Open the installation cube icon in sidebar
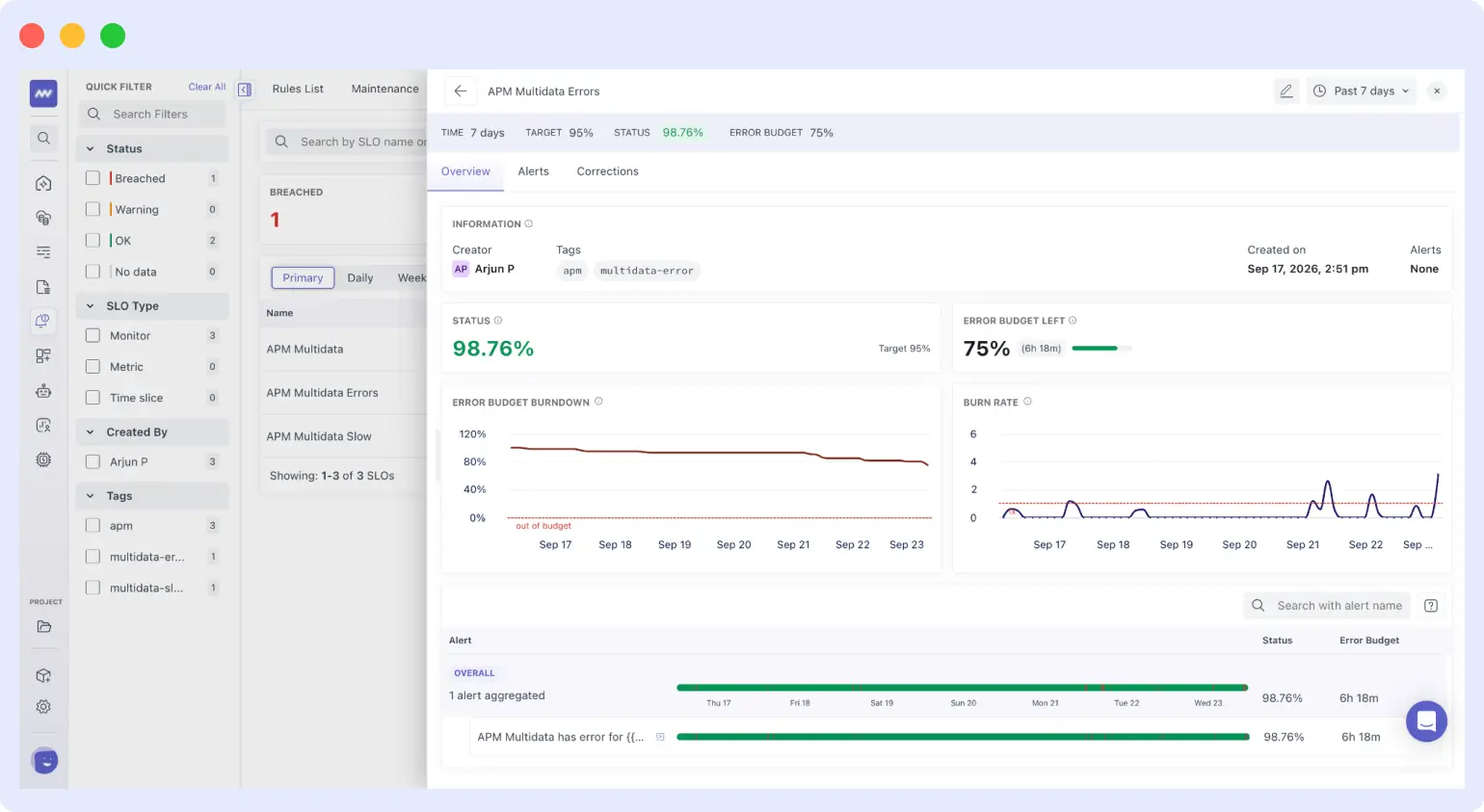The height and width of the screenshot is (812, 1484). point(43,676)
